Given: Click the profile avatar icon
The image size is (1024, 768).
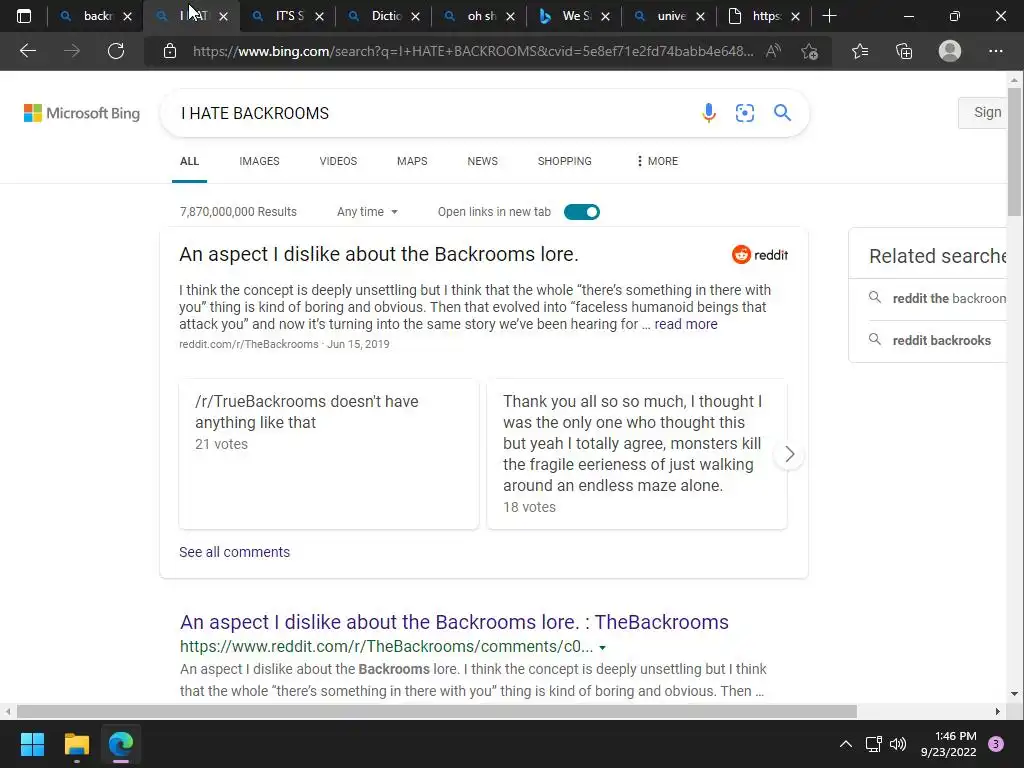Looking at the screenshot, I should (x=950, y=51).
